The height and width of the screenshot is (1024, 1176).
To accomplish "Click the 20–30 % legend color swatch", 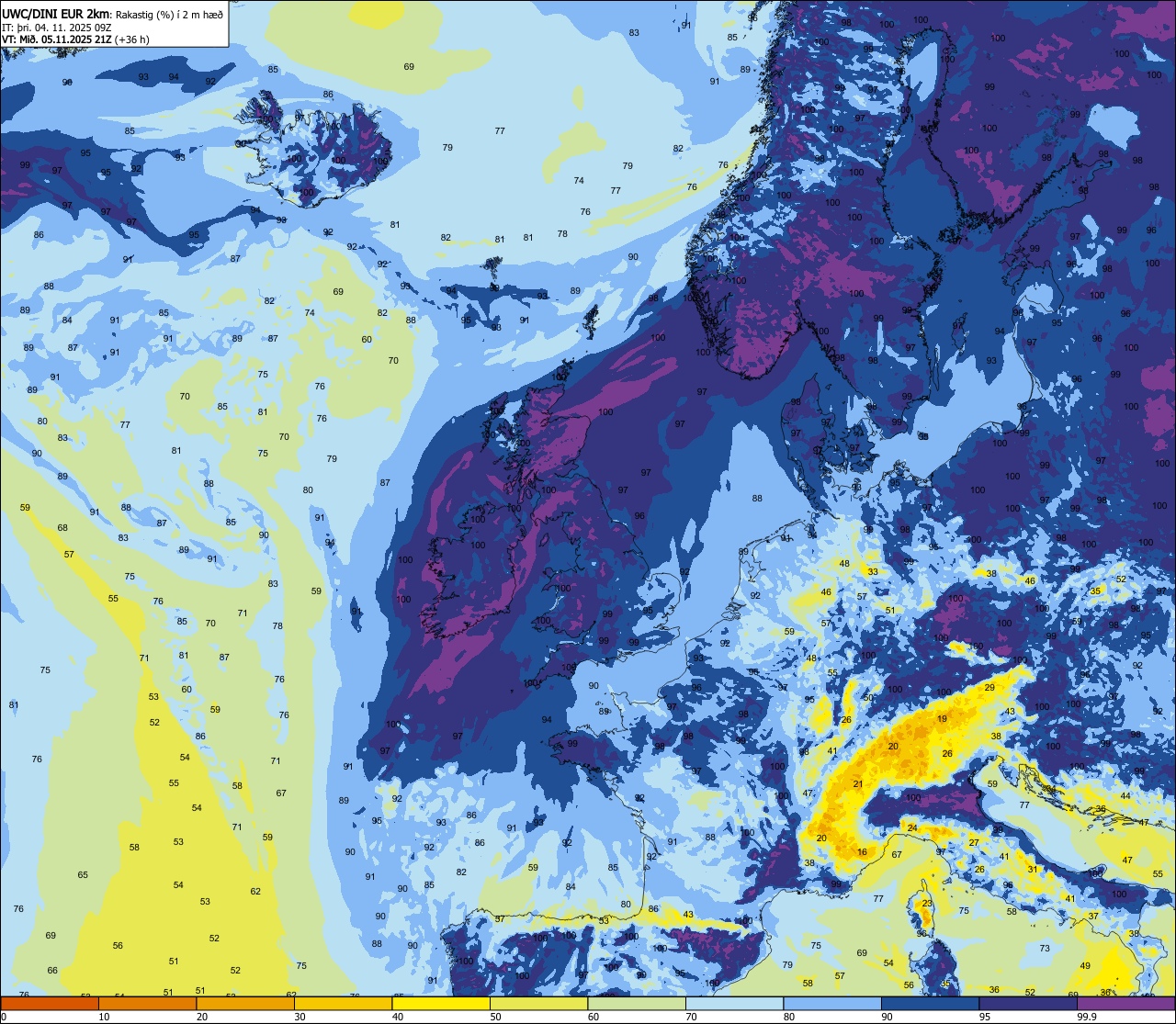I will tap(245, 1003).
